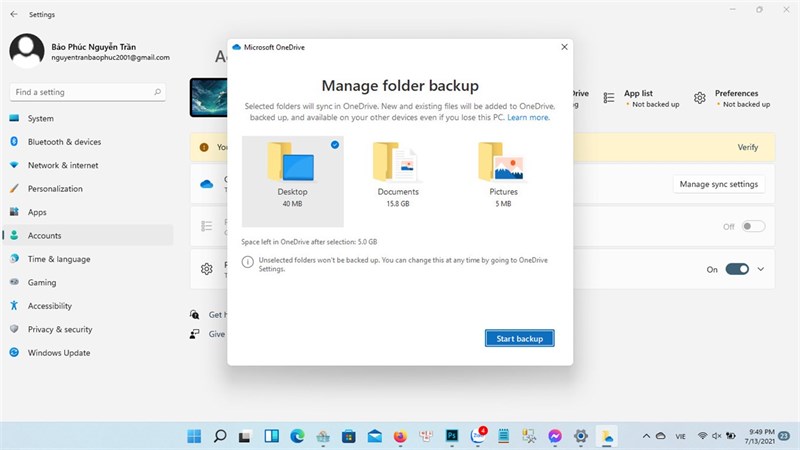Open Time & language settings
This screenshot has width=800, height=450.
[88, 259]
